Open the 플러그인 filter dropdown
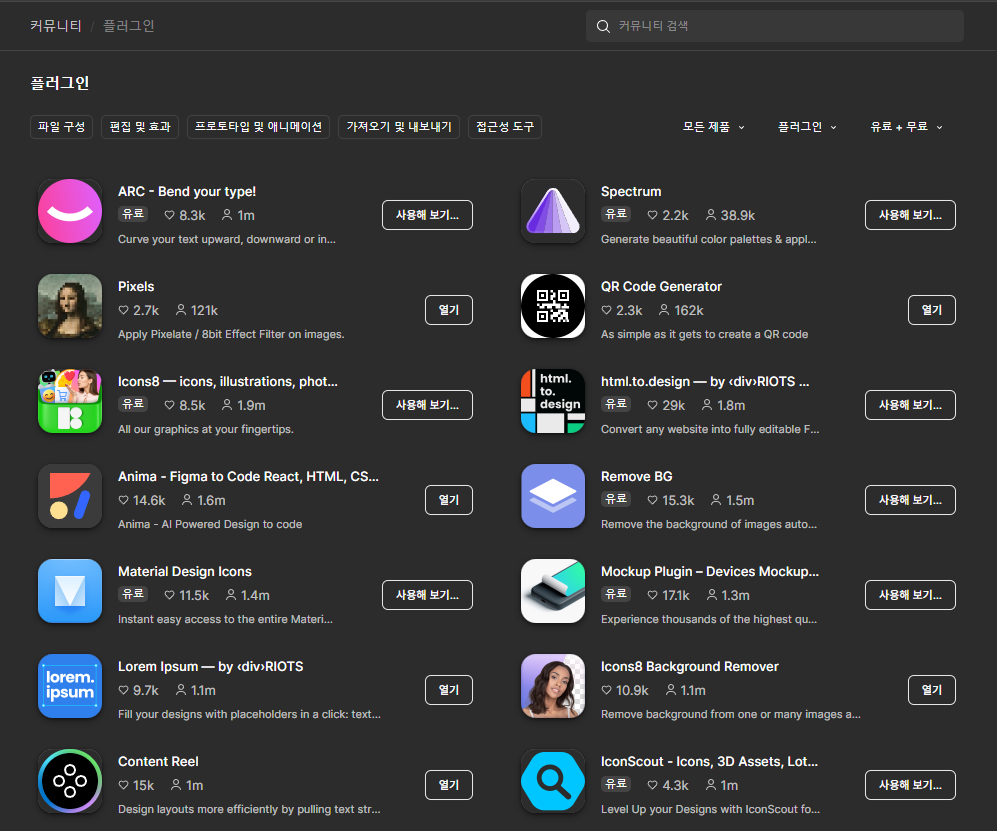This screenshot has height=831, width=997. 807,127
